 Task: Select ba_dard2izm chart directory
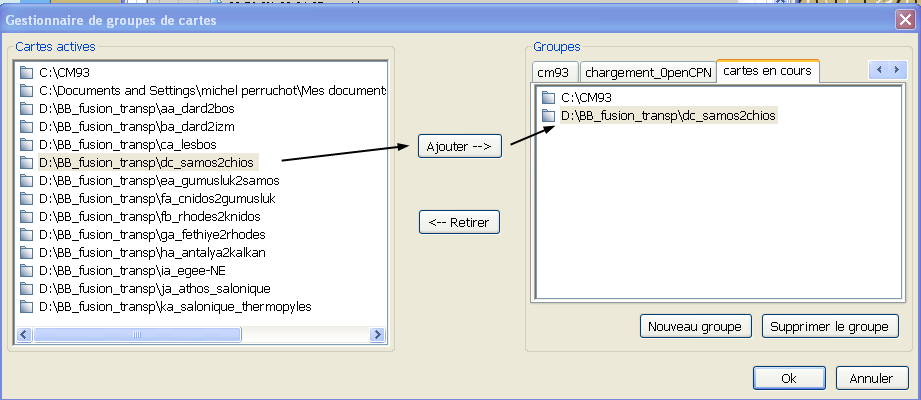click(x=136, y=126)
